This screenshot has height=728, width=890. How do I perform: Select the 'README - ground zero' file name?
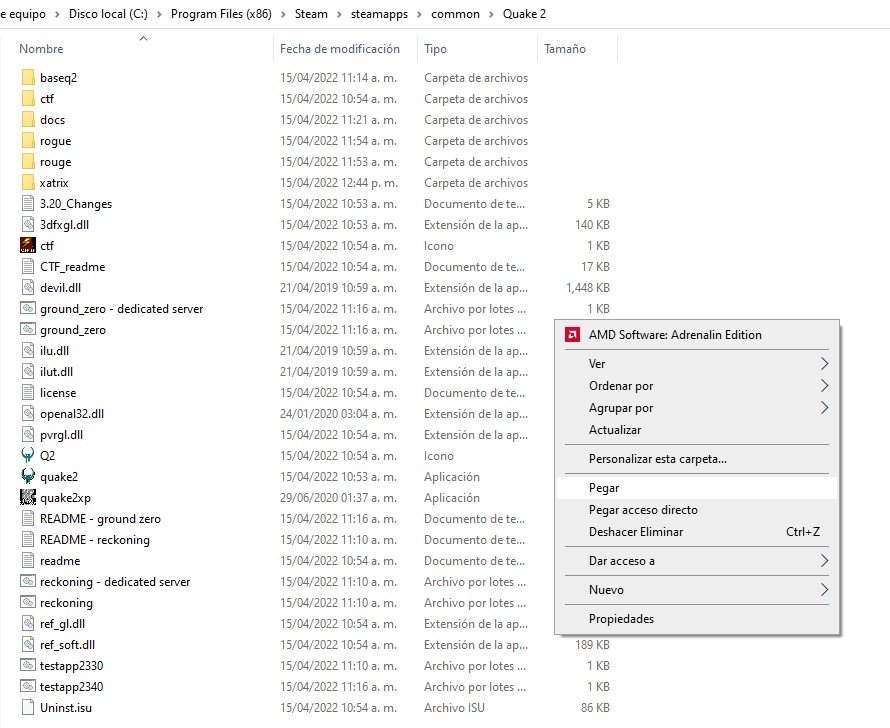click(x=100, y=519)
